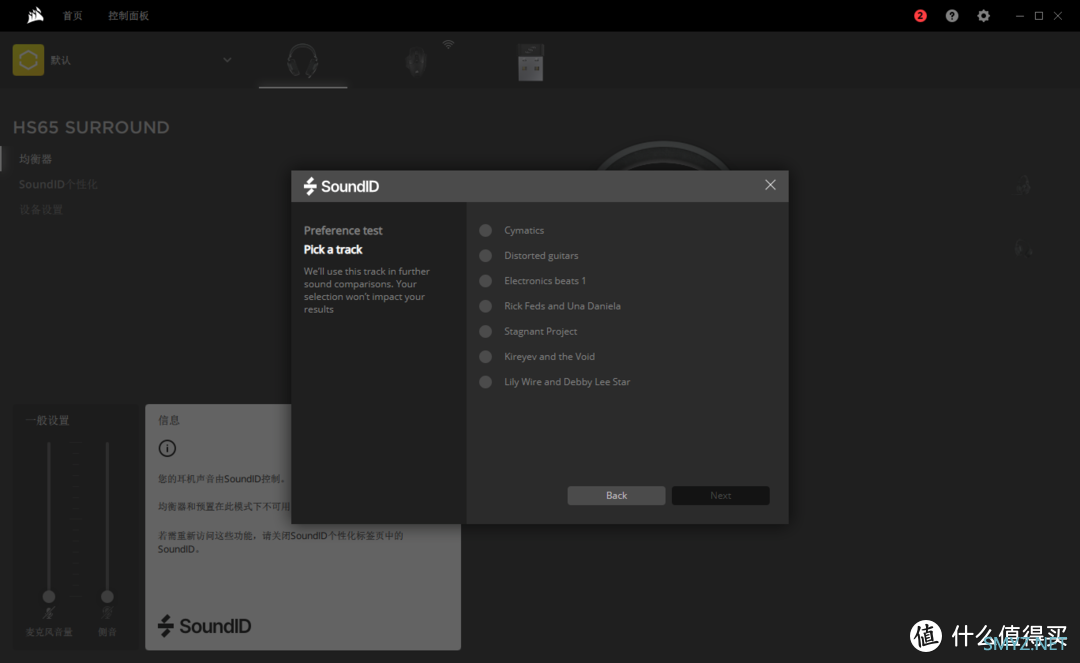
Task: Click the SoundID logo in the info panel
Action: coord(205,626)
